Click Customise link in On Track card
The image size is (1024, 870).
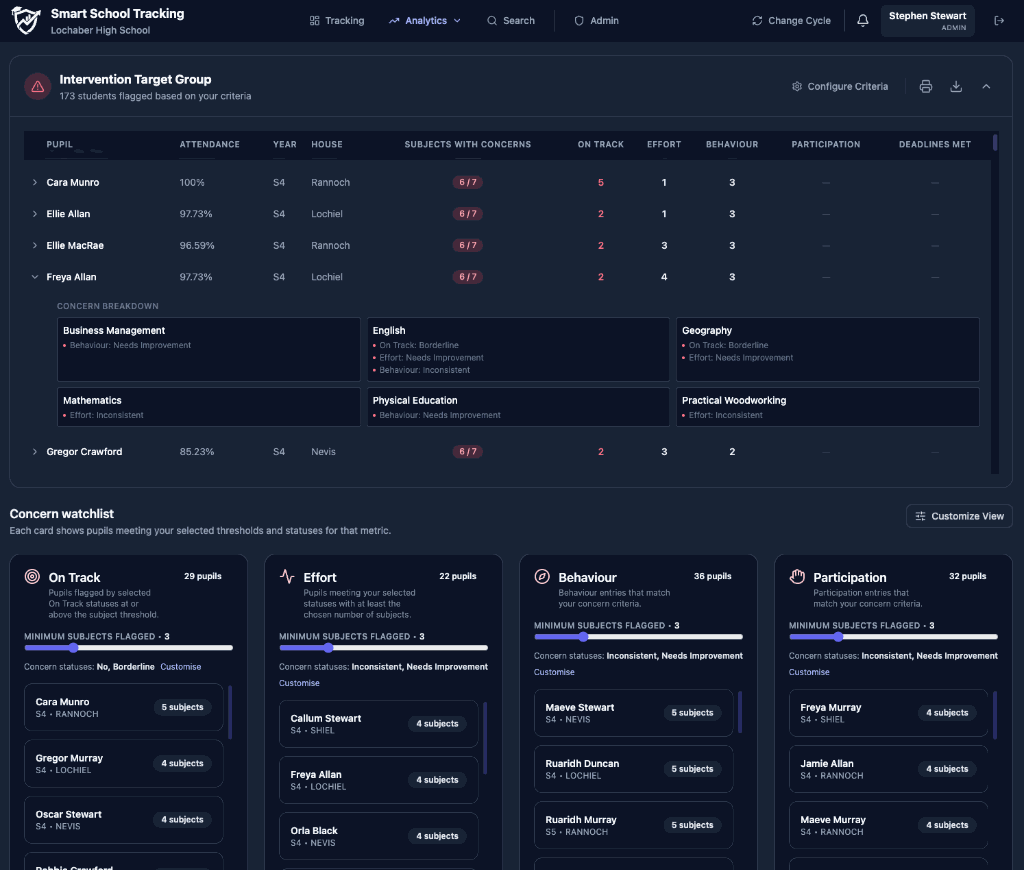click(x=181, y=667)
